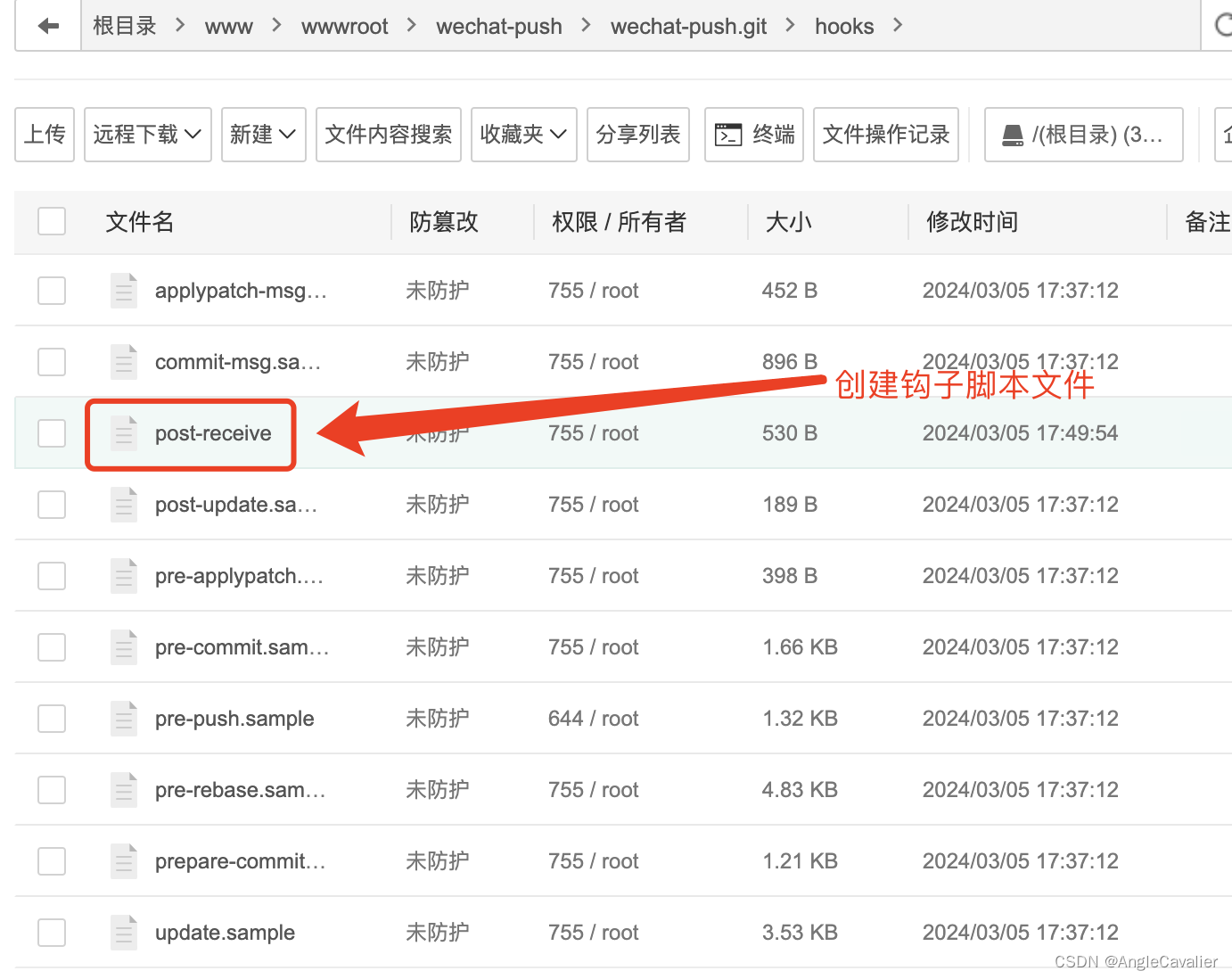Expand chevron after hooks breadcrumb

point(898,25)
